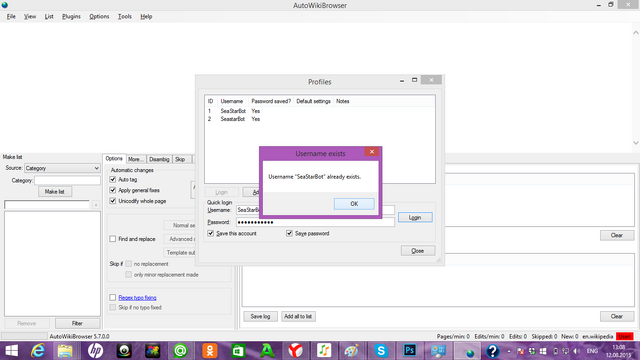The image size is (640, 360).
Task: Click the Password field in Quick login
Action: (315, 222)
